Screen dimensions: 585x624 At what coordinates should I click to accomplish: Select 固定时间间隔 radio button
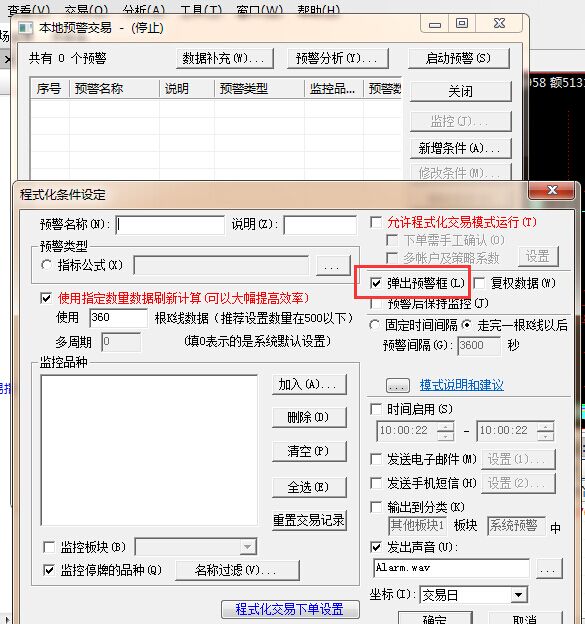tap(374, 325)
